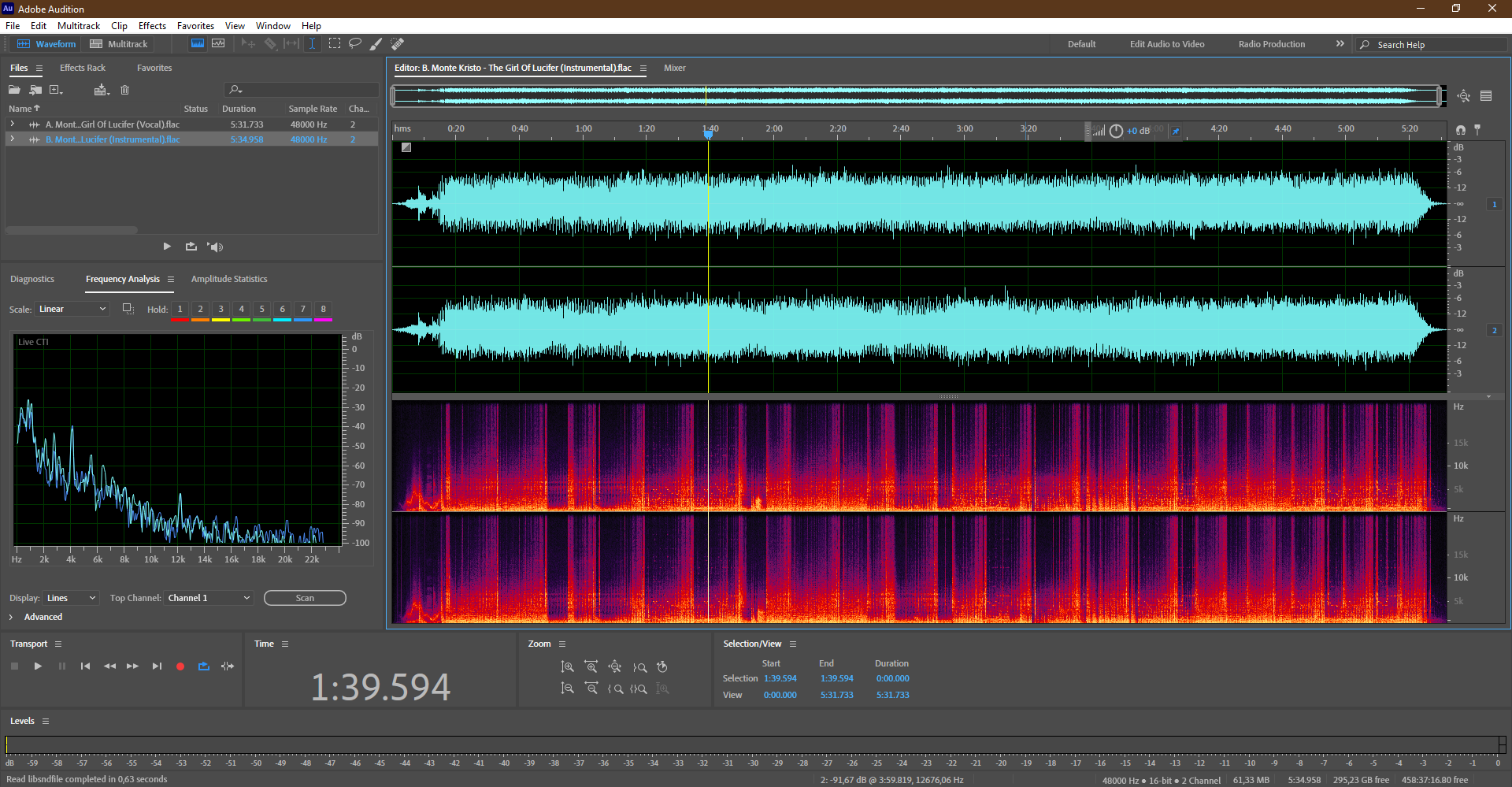Select the Spot Healing Brush tool

pos(398,44)
